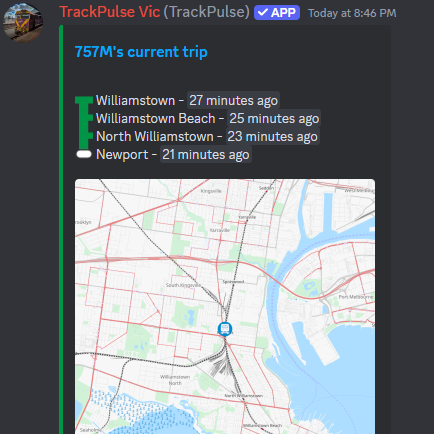Open TrackPulse Vic bot avatar
The height and width of the screenshot is (434, 434).
pyautogui.click(x=23, y=23)
